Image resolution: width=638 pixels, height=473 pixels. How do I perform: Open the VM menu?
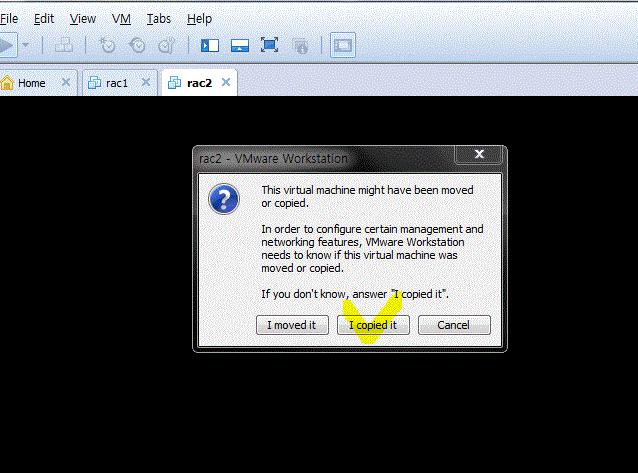click(121, 19)
